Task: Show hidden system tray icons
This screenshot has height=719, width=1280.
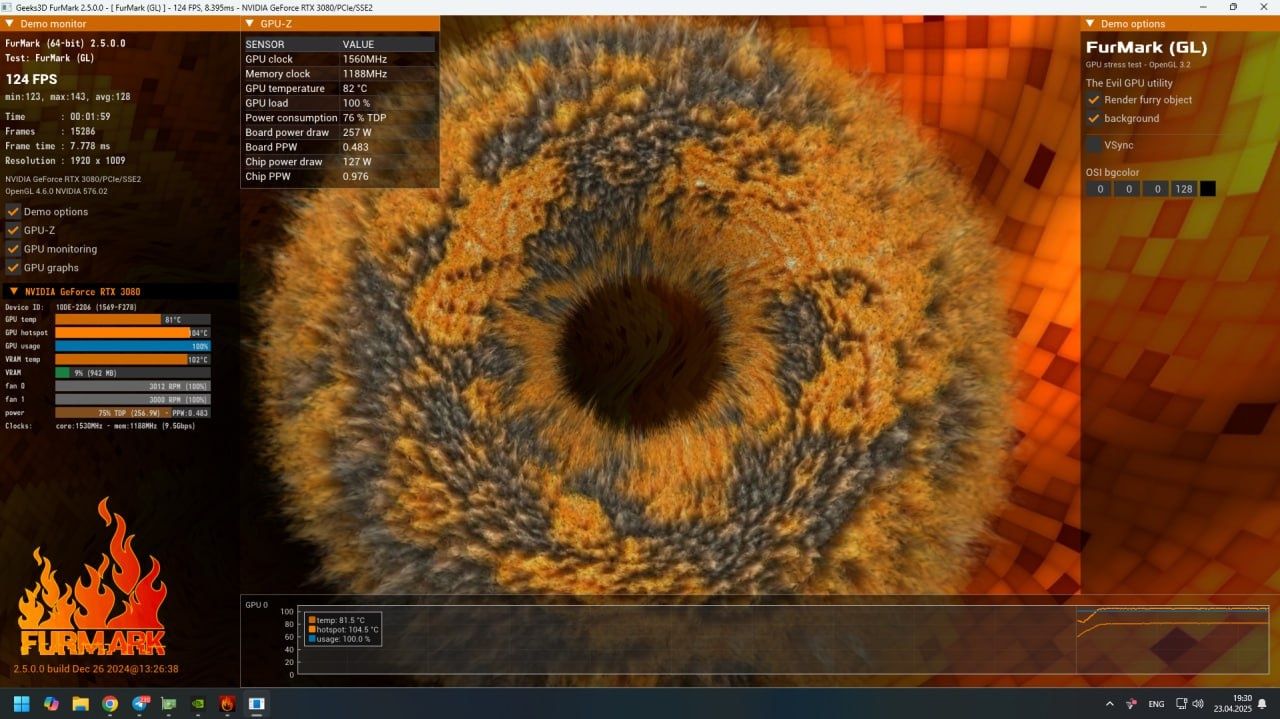Action: click(1109, 704)
